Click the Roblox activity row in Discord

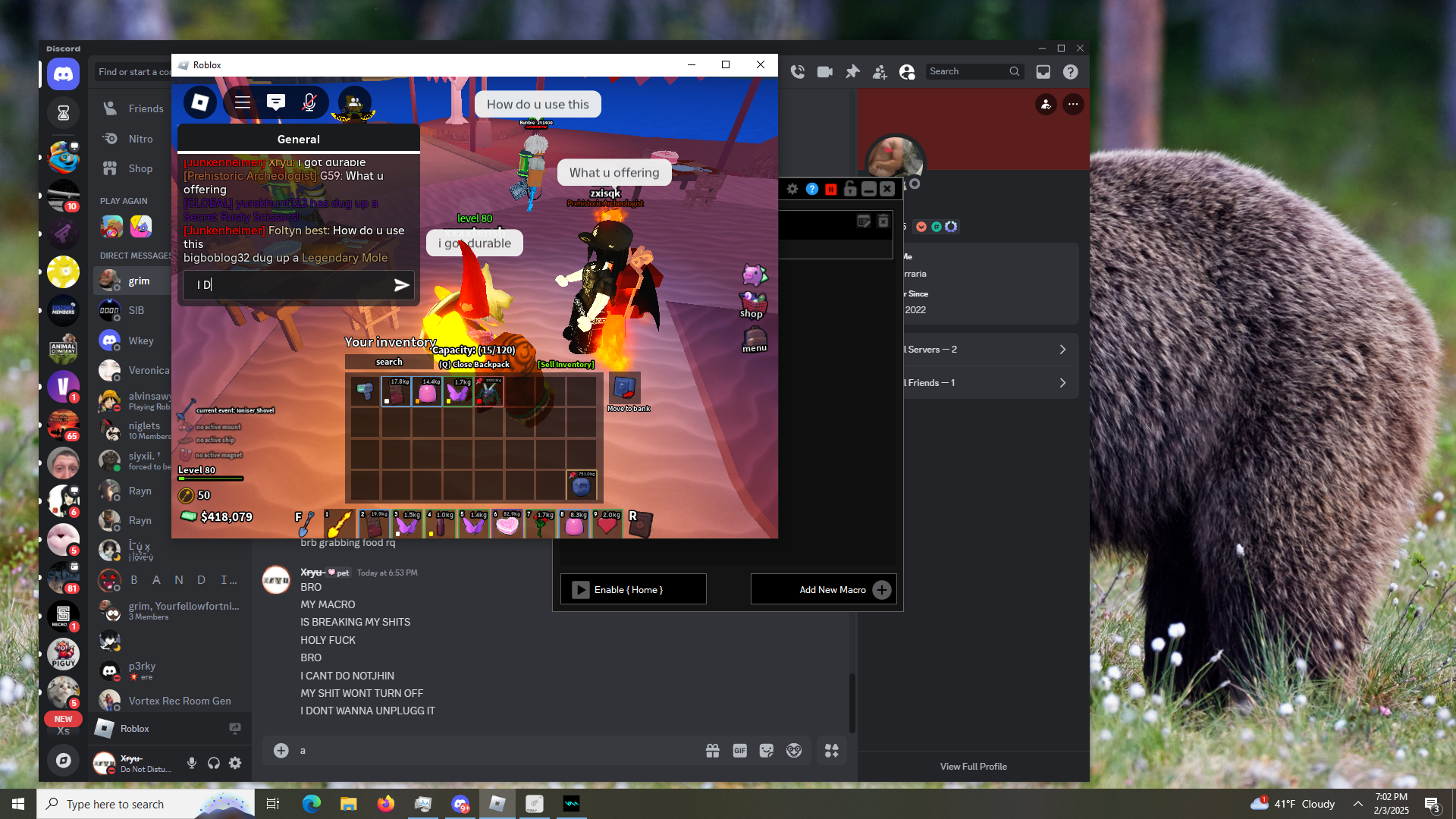[x=170, y=729]
